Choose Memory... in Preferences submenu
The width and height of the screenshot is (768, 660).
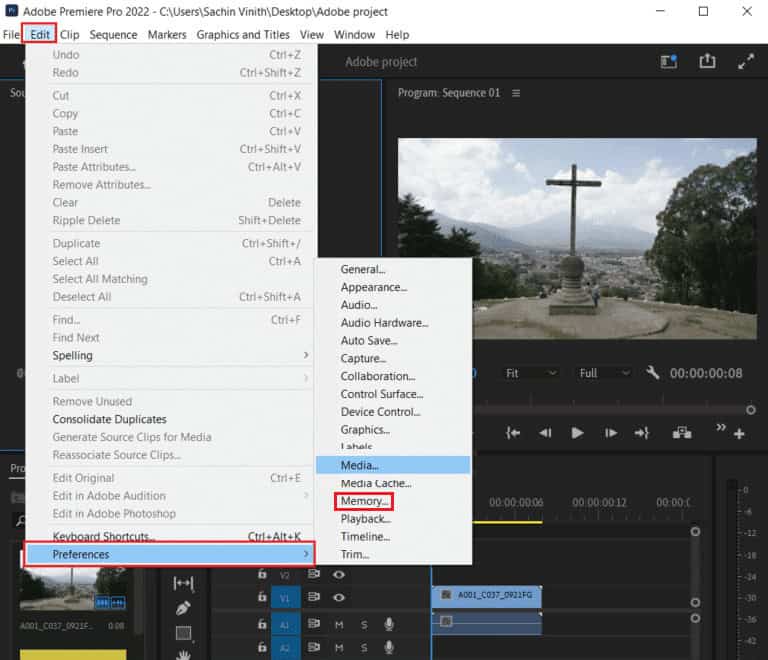pyautogui.click(x=364, y=501)
